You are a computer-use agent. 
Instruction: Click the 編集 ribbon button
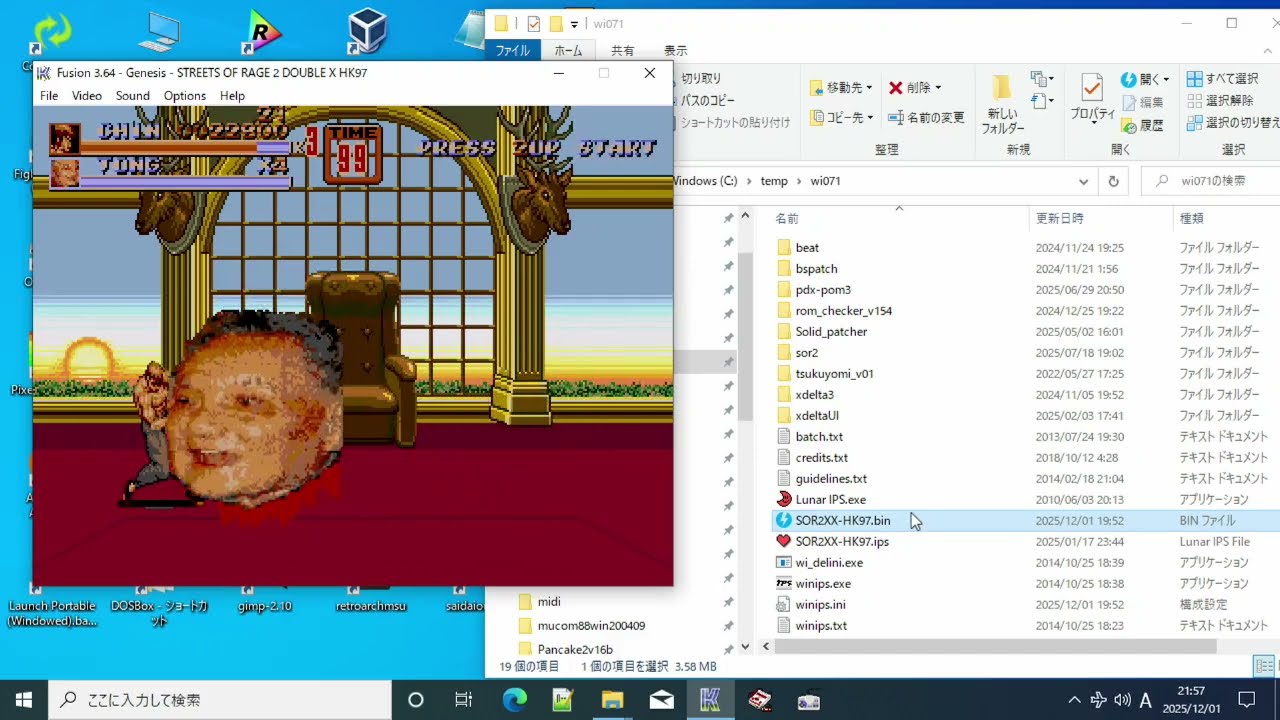(x=1143, y=102)
